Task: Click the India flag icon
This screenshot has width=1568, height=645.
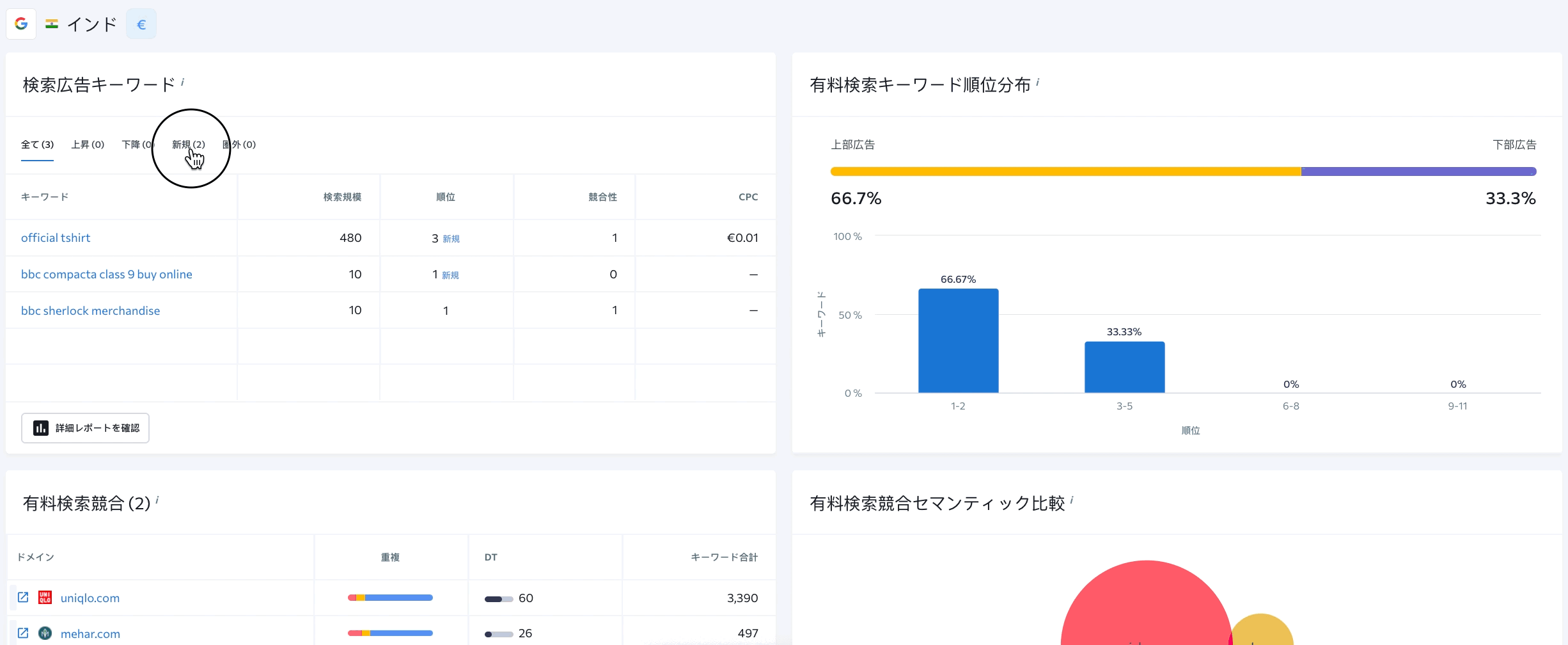Action: [52, 24]
